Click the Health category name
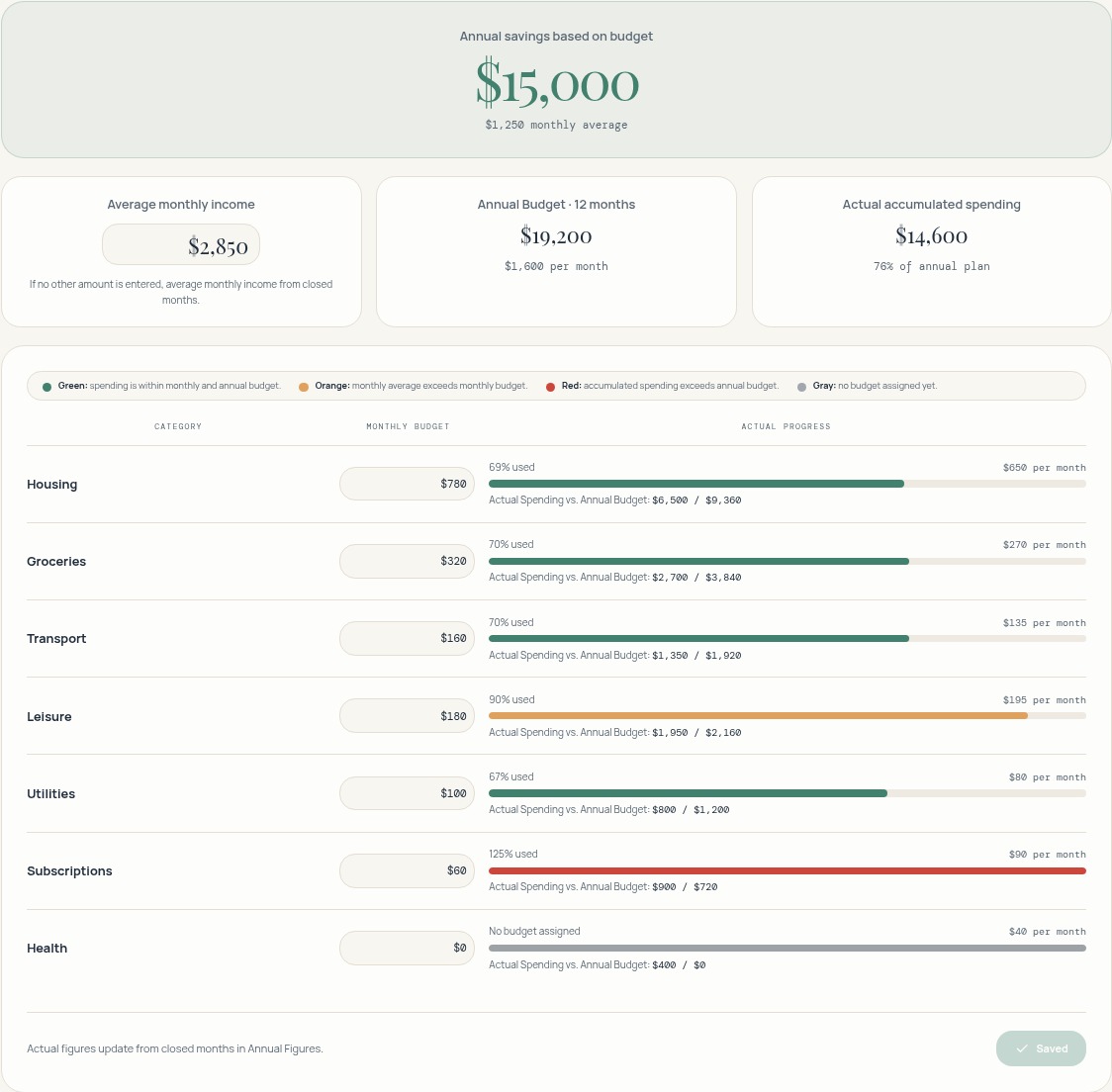The width and height of the screenshot is (1112, 1092). pos(46,948)
